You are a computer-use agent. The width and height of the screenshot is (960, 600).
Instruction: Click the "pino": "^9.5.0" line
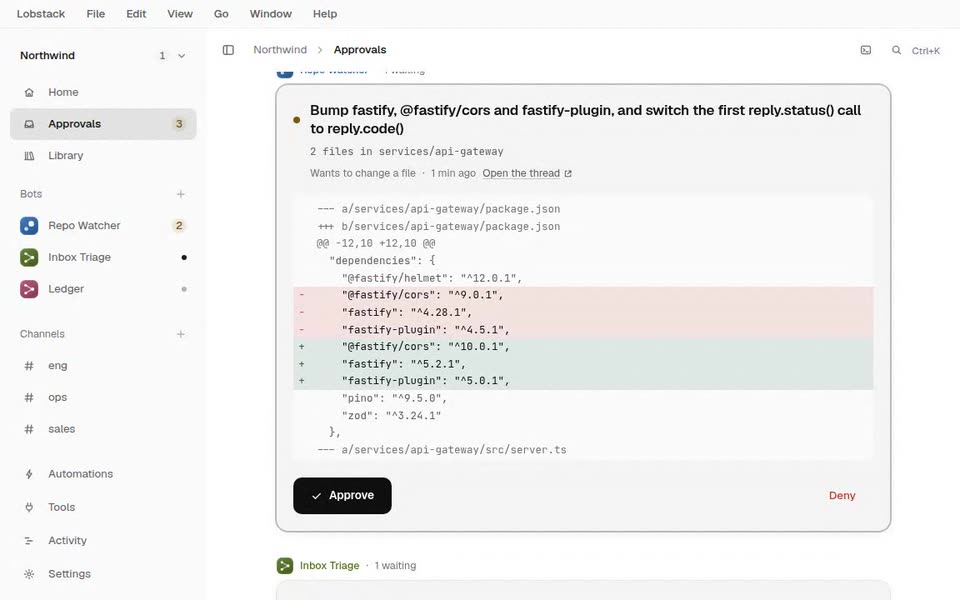click(x=583, y=398)
